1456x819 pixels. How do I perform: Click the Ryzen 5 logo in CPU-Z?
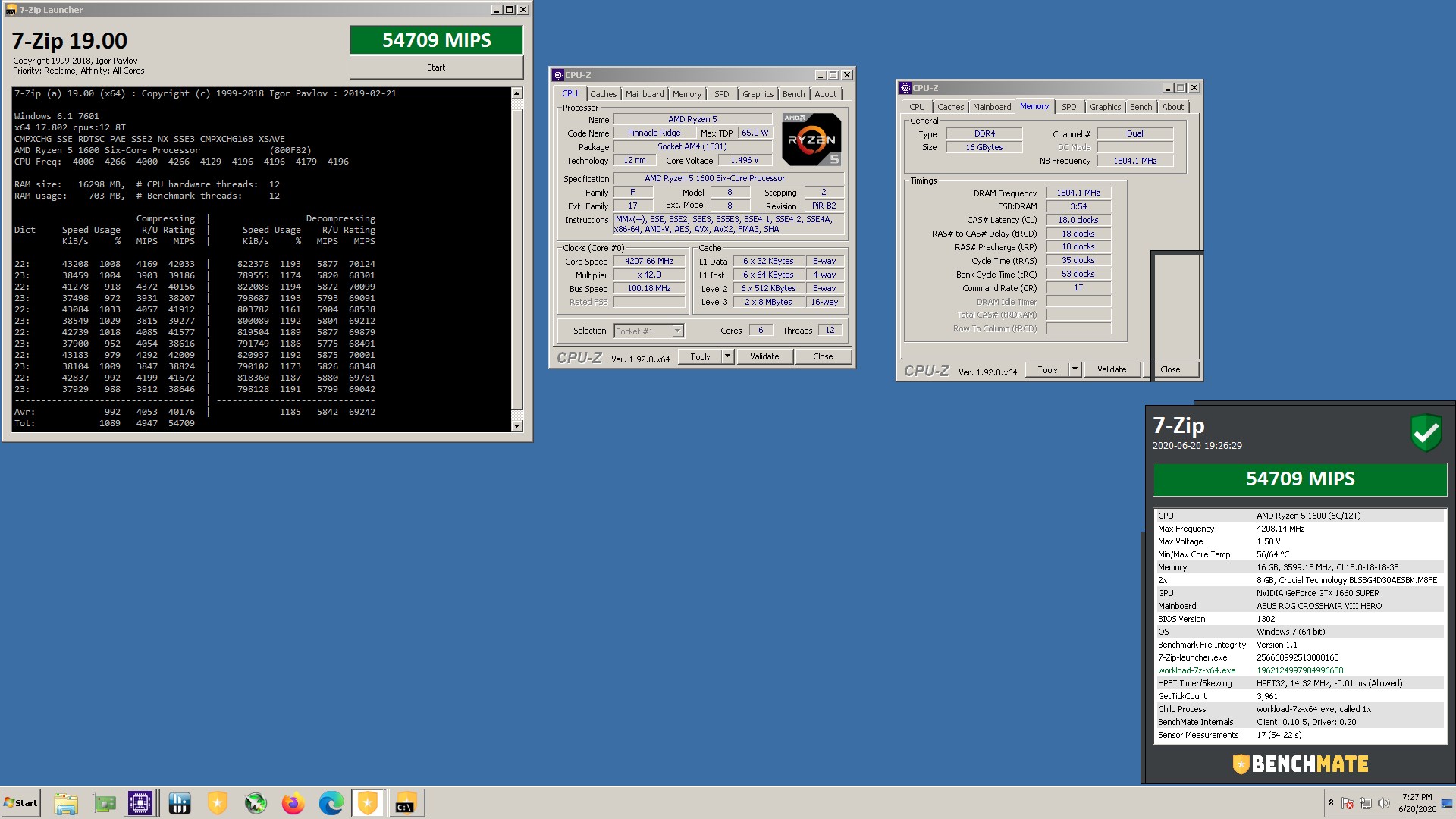811,140
